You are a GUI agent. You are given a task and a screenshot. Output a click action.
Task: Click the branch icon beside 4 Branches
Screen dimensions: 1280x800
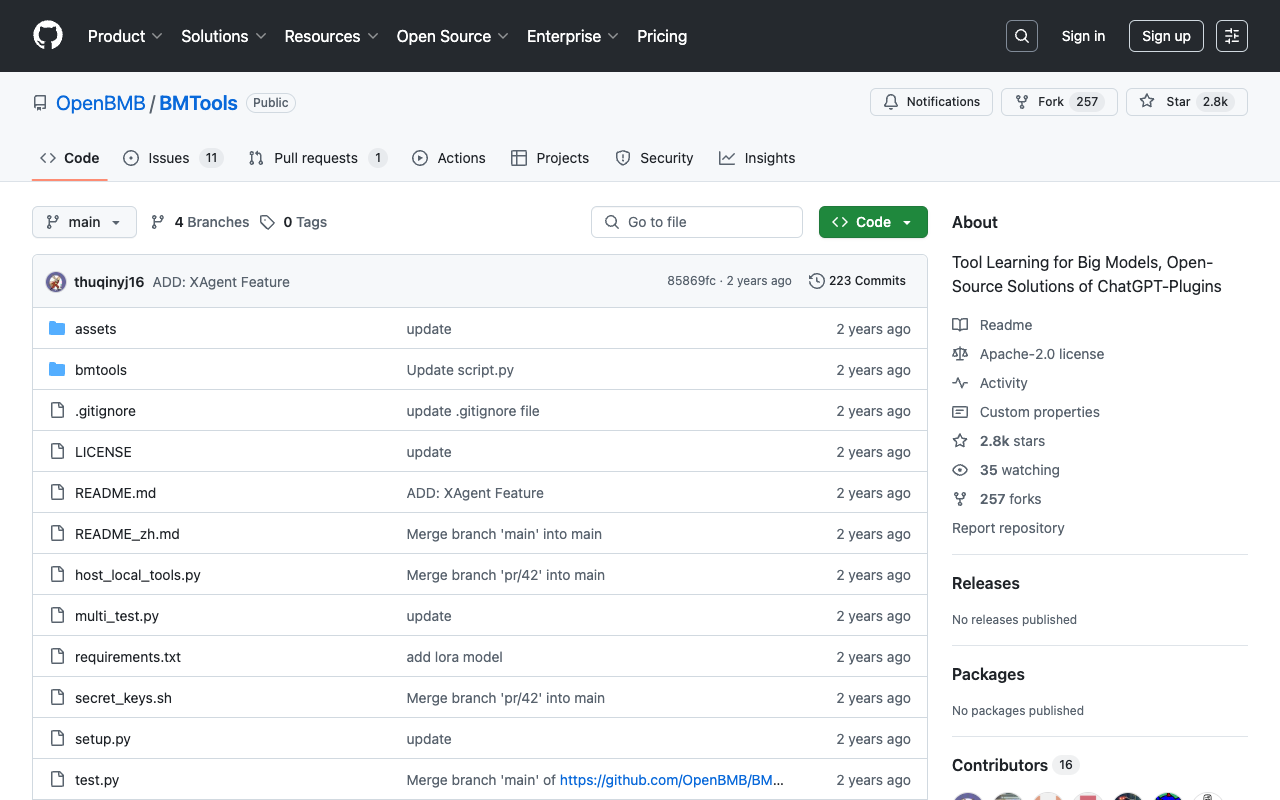[x=158, y=222]
